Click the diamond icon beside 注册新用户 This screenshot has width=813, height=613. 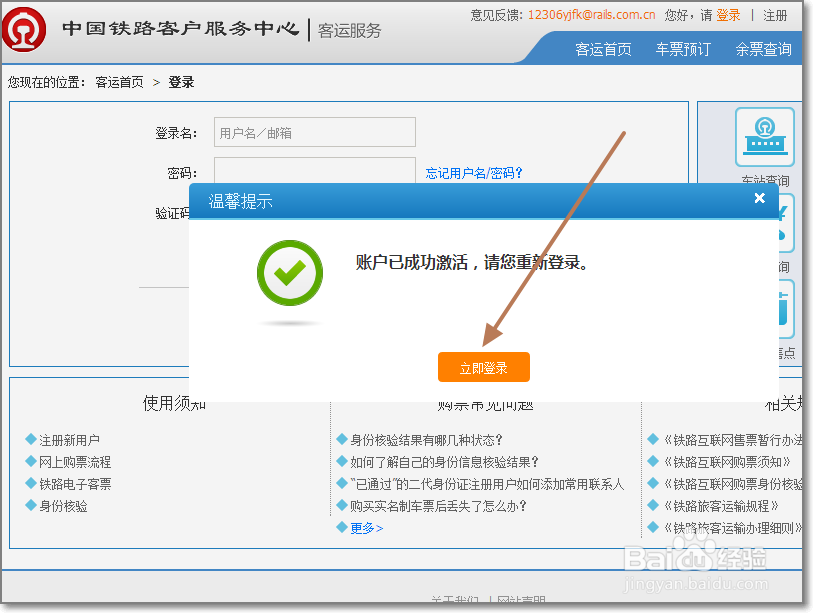tap(32, 439)
